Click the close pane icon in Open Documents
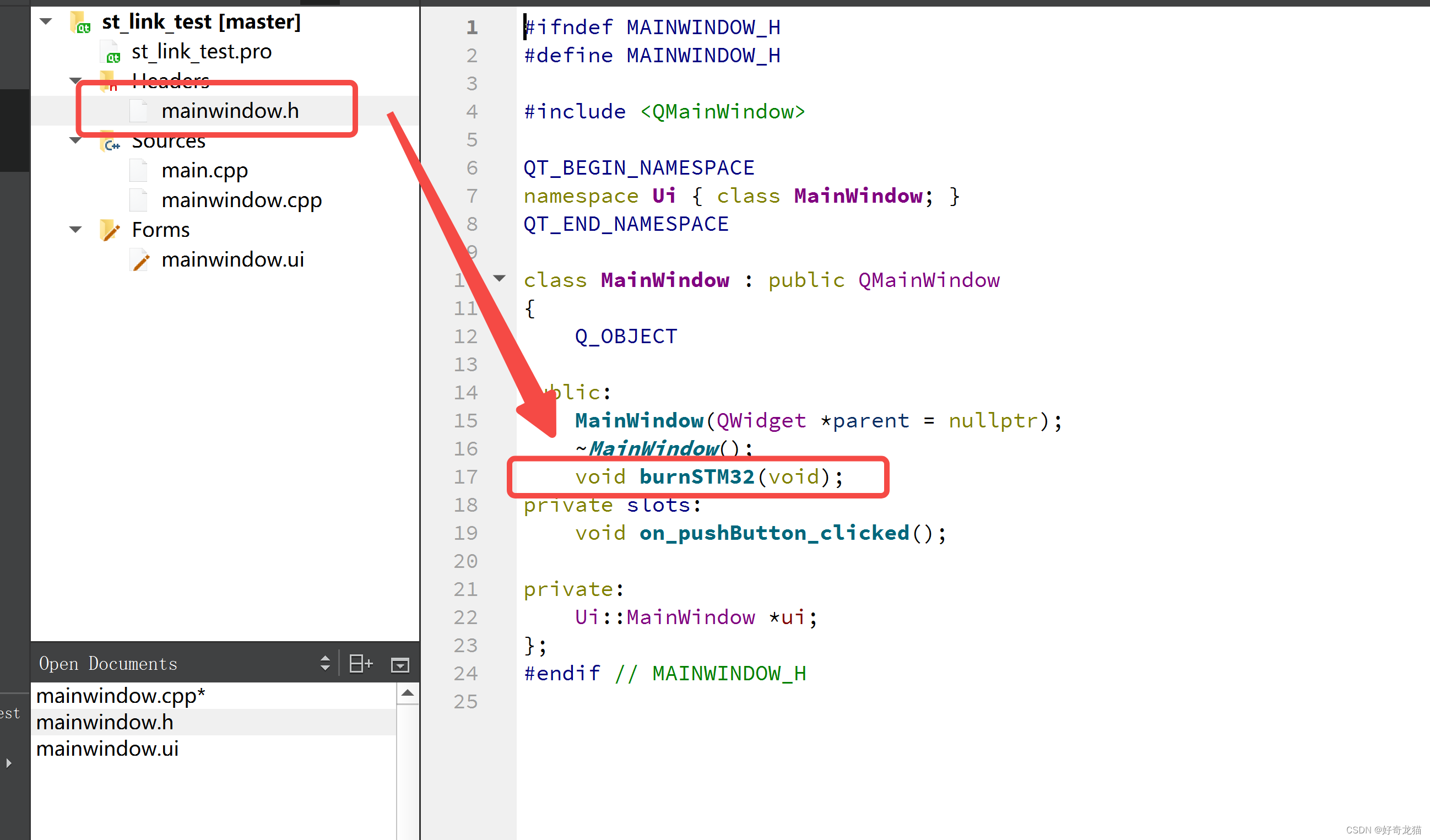 click(400, 664)
